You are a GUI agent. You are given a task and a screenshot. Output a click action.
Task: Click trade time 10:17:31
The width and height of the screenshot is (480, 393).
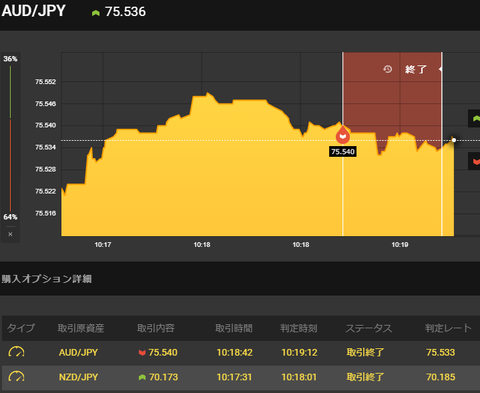point(234,377)
